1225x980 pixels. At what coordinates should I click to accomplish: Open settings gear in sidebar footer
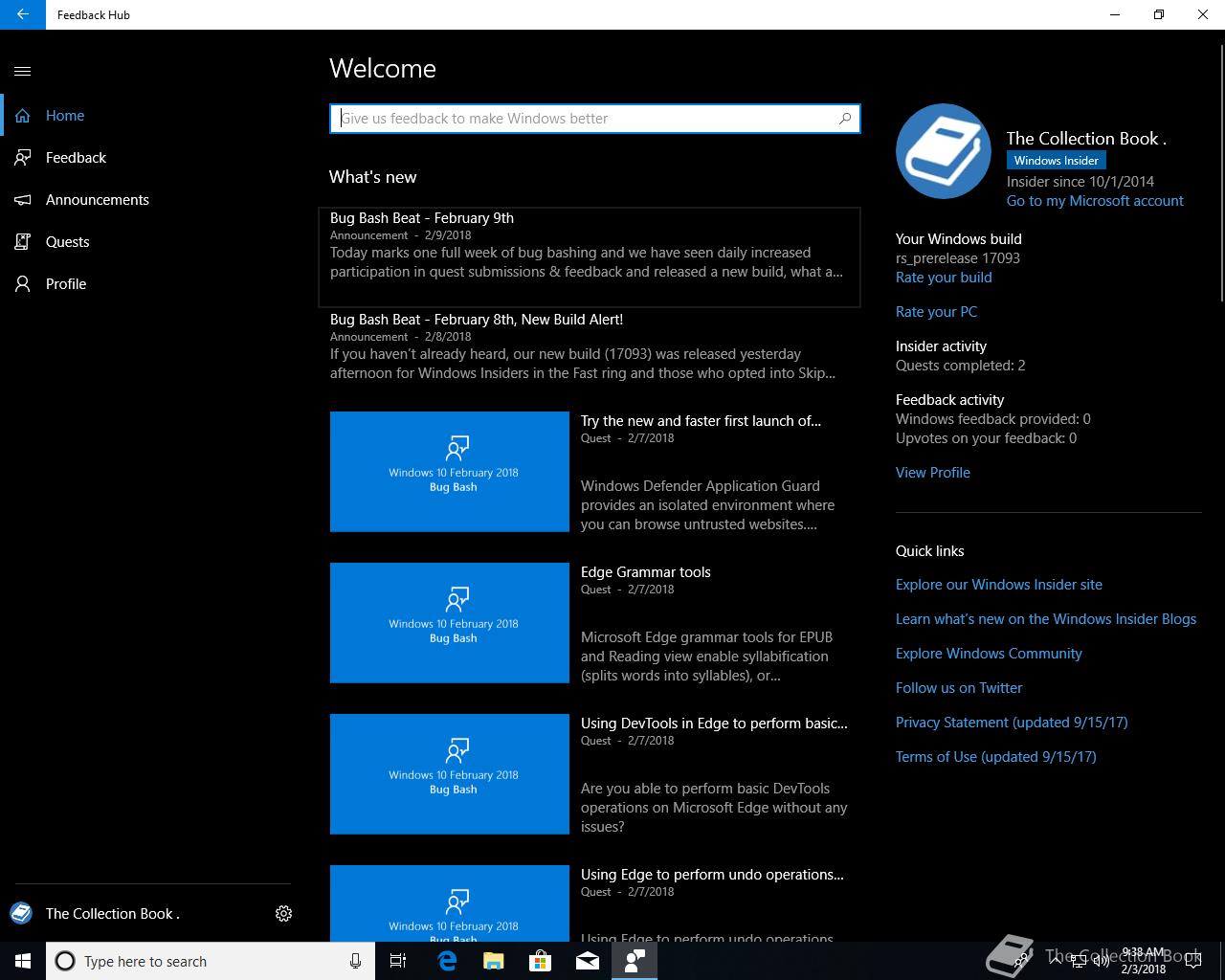point(283,914)
